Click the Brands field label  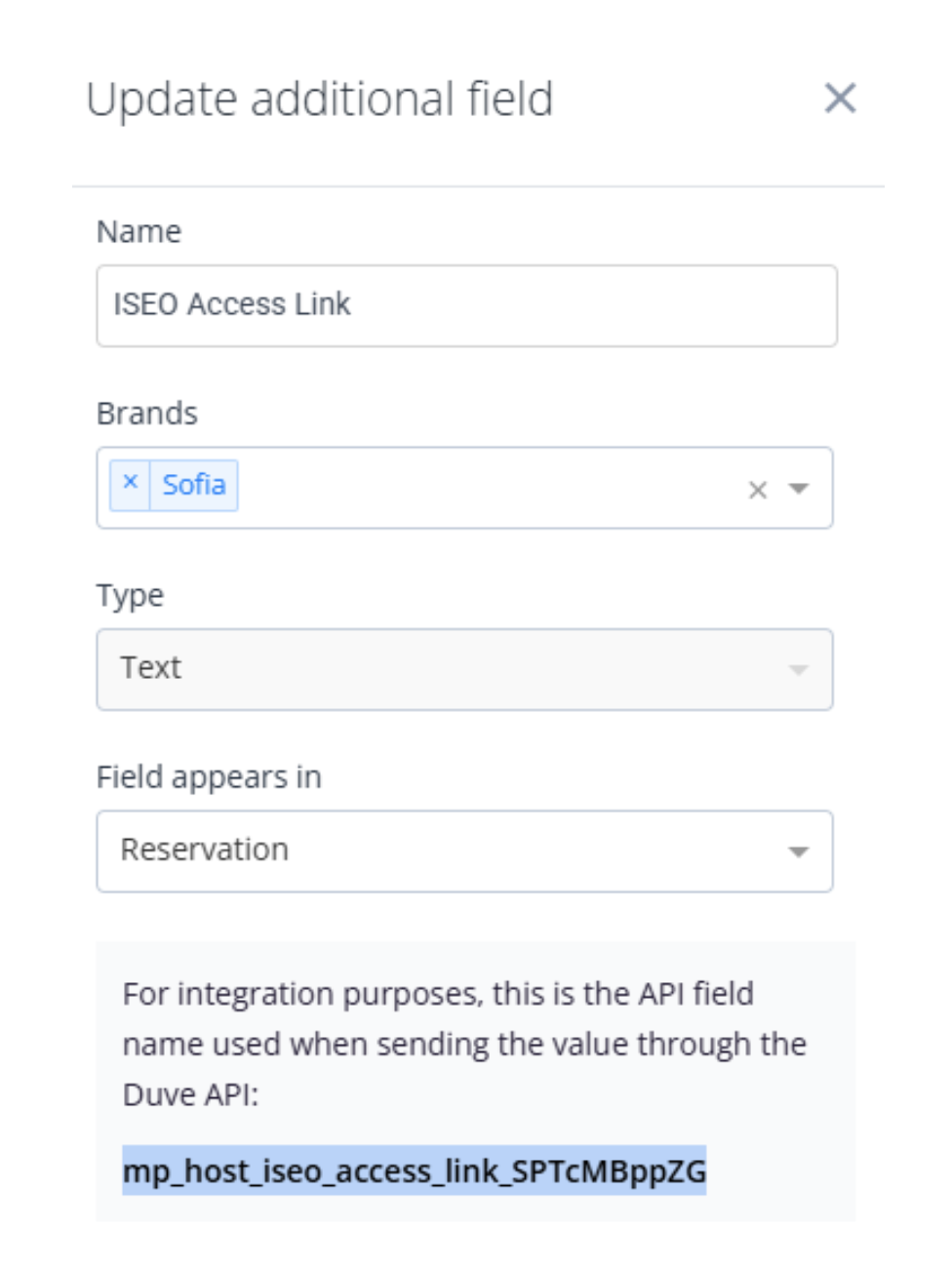[147, 414]
